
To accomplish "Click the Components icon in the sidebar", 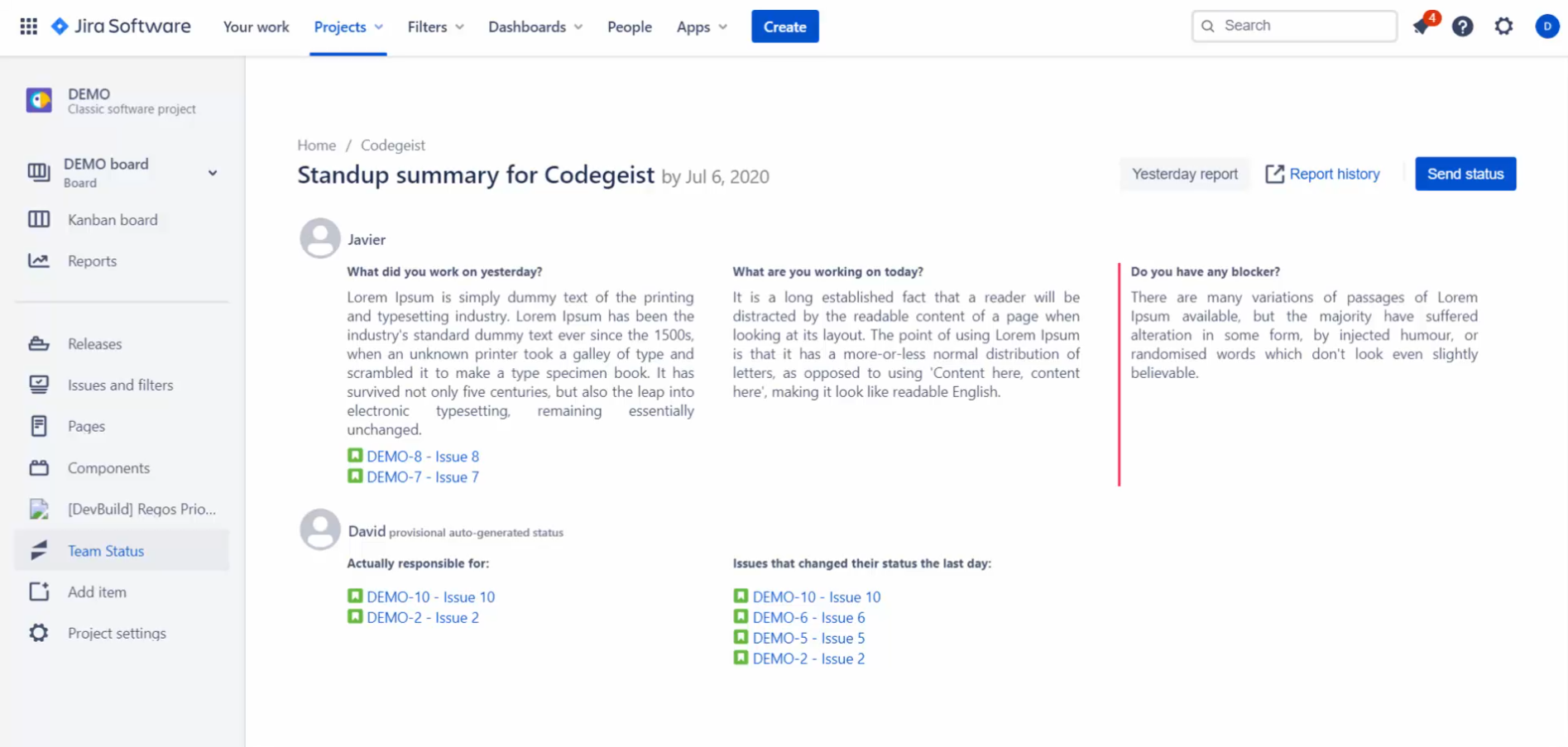I will point(39,467).
